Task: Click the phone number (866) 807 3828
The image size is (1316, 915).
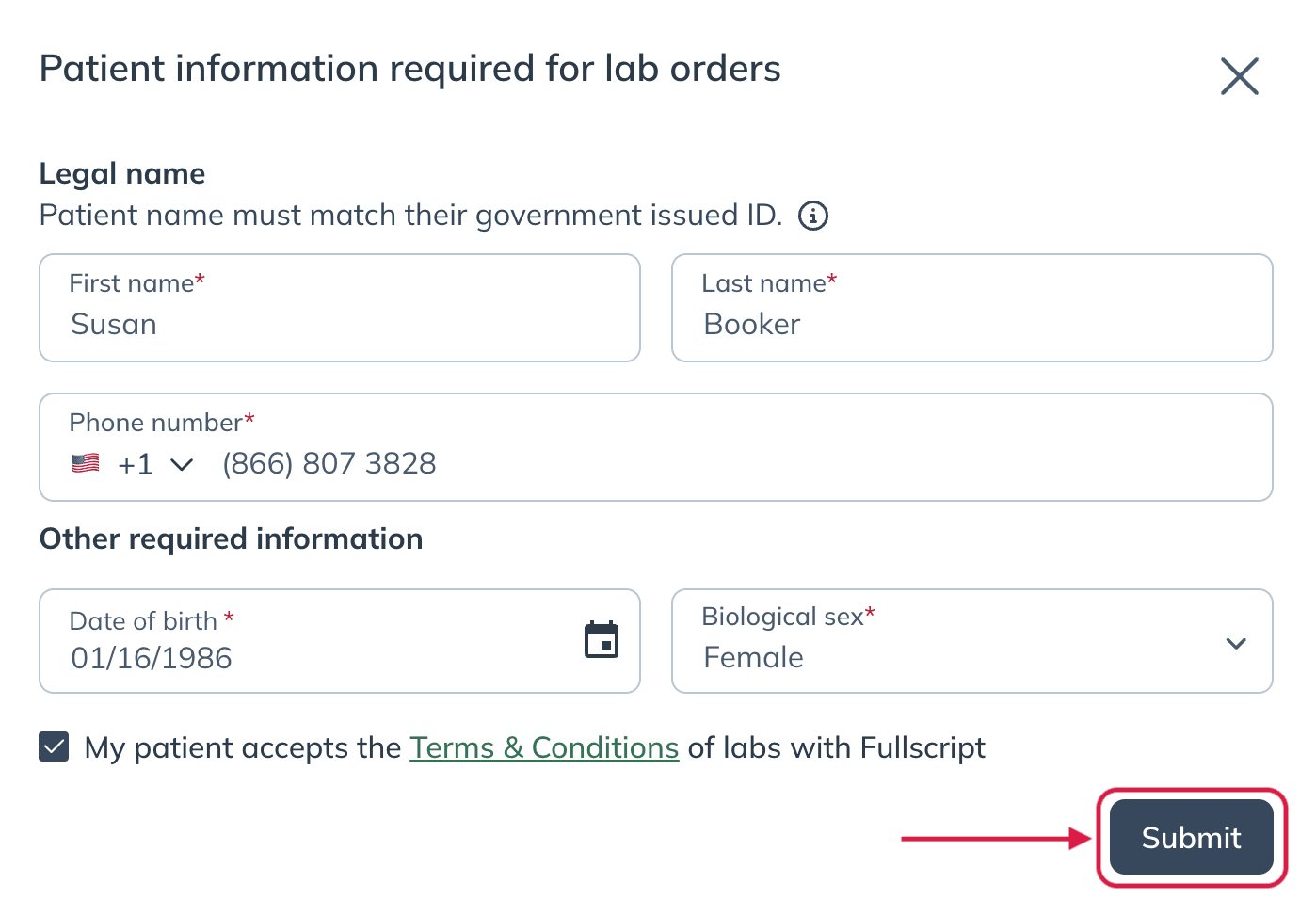Action: tap(329, 463)
